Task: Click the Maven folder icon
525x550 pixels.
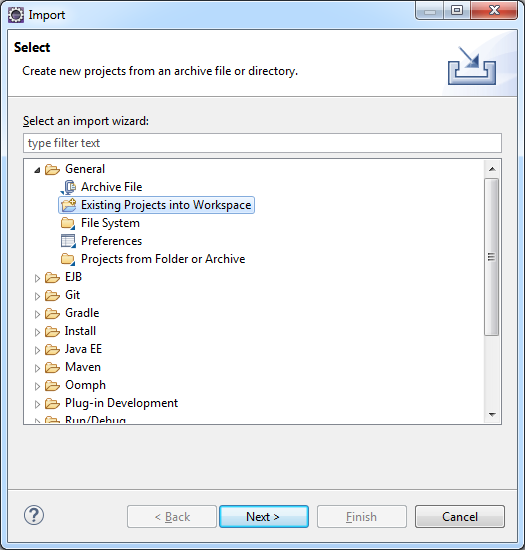Action: (52, 367)
